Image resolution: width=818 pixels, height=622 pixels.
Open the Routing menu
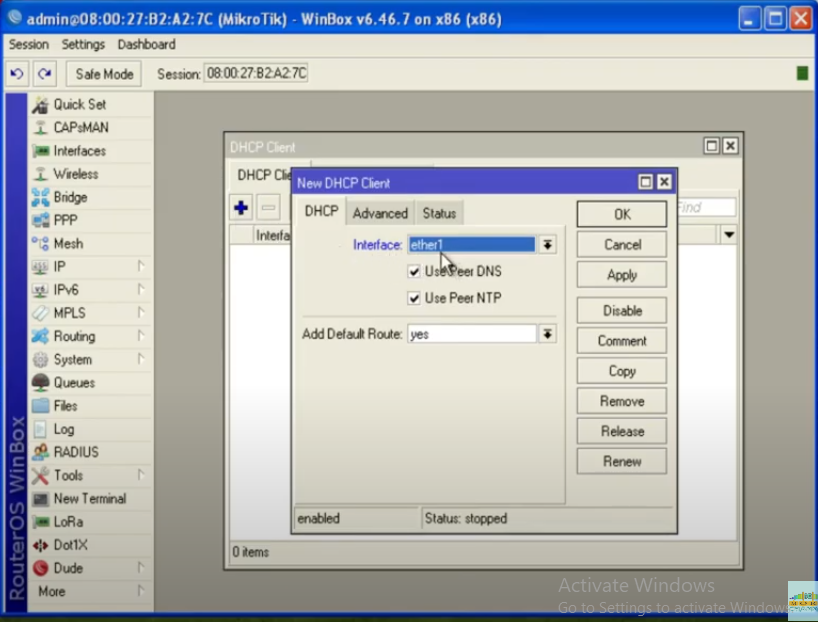click(90, 337)
